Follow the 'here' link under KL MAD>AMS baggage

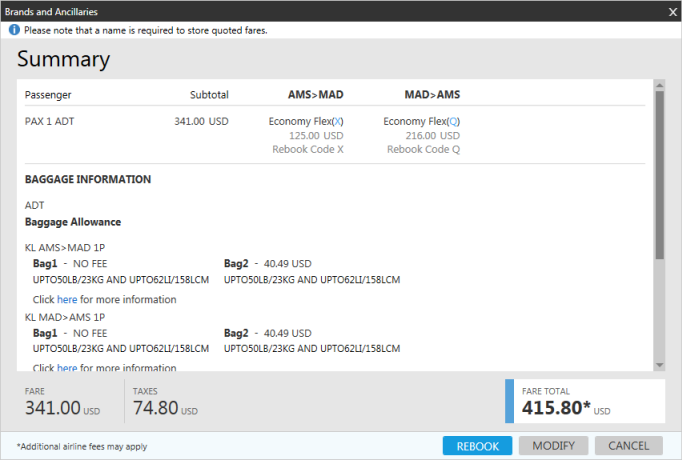(x=66, y=368)
